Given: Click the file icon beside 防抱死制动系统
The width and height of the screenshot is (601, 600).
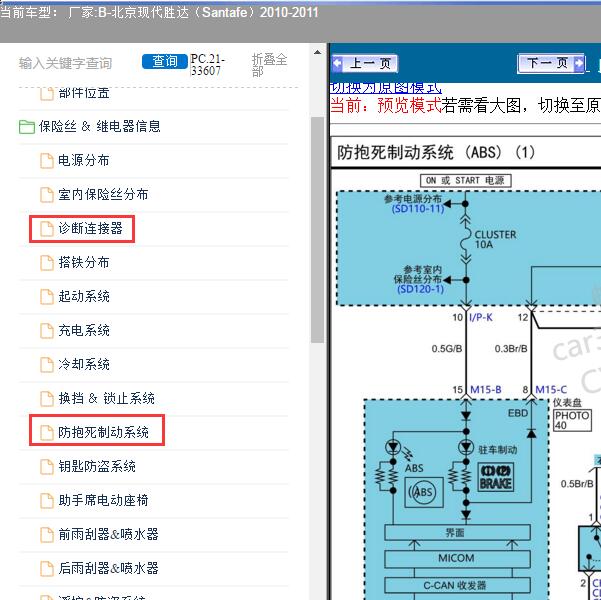Looking at the screenshot, I should (47, 433).
